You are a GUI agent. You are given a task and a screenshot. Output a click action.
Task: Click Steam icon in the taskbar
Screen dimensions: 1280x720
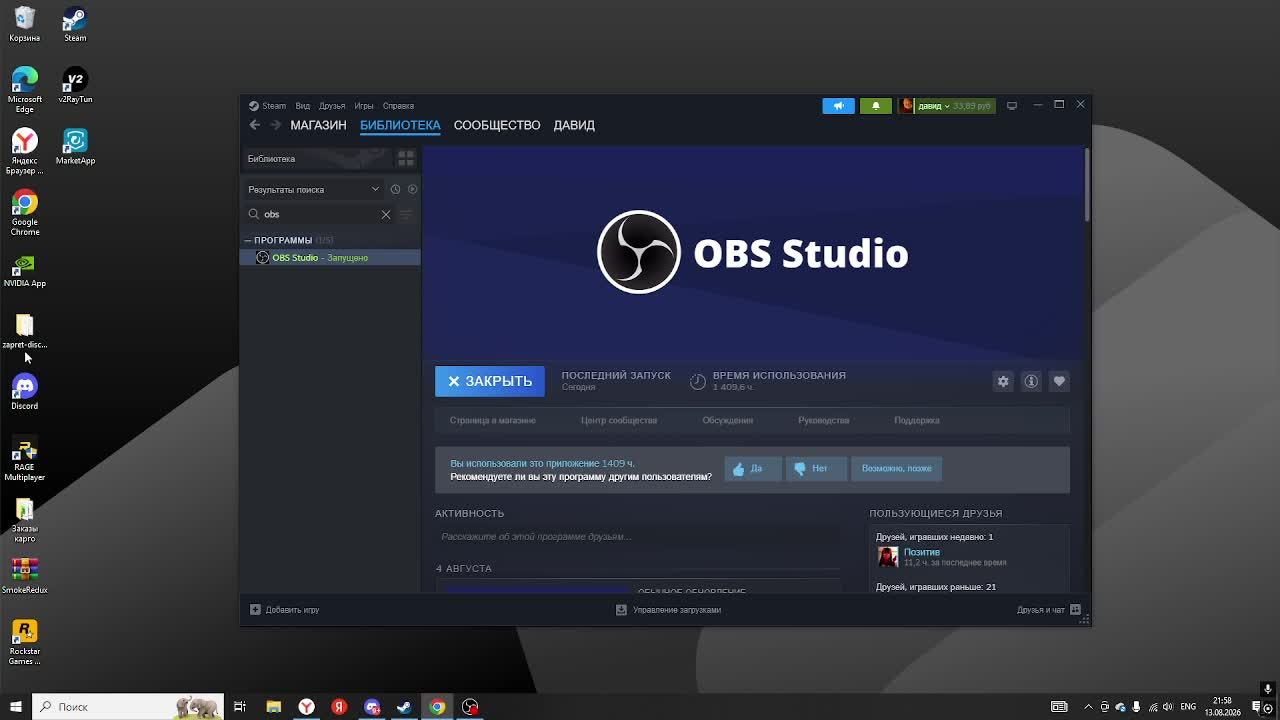404,707
